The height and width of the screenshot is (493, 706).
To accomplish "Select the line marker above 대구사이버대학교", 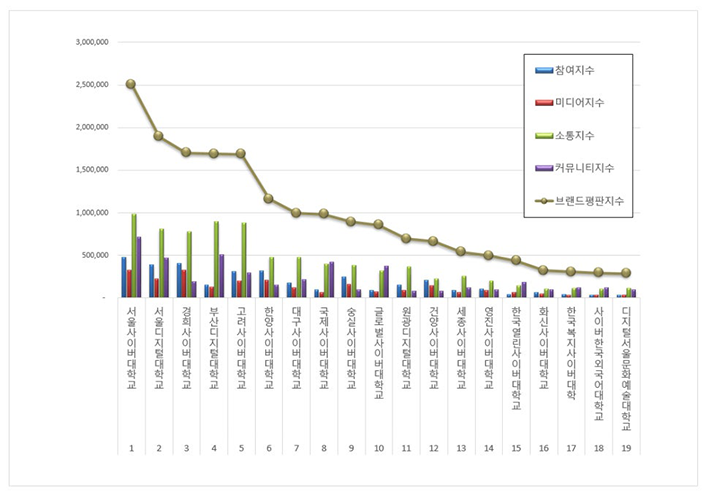I will click(x=296, y=213).
